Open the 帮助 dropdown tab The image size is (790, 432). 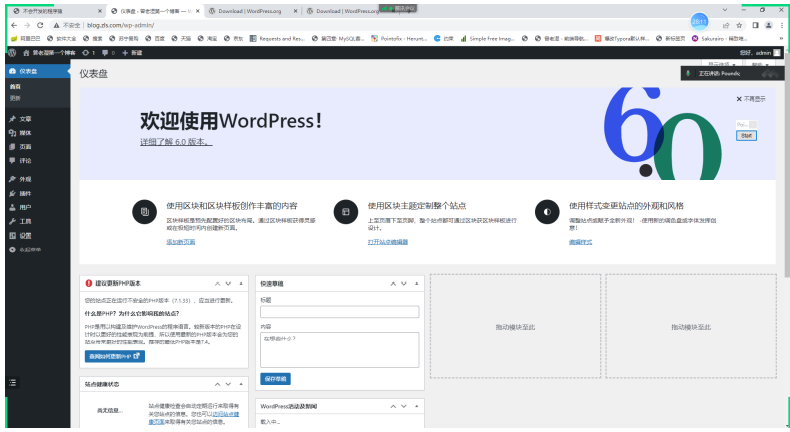click(x=760, y=64)
